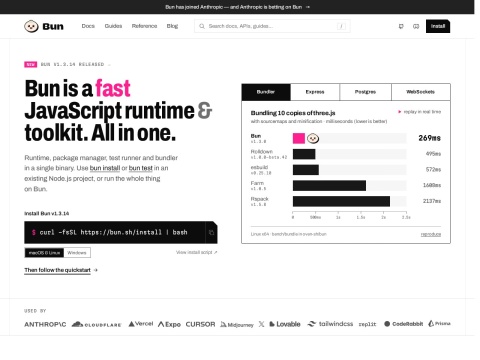
Task: Click the 269ms result value
Action: [429, 138]
